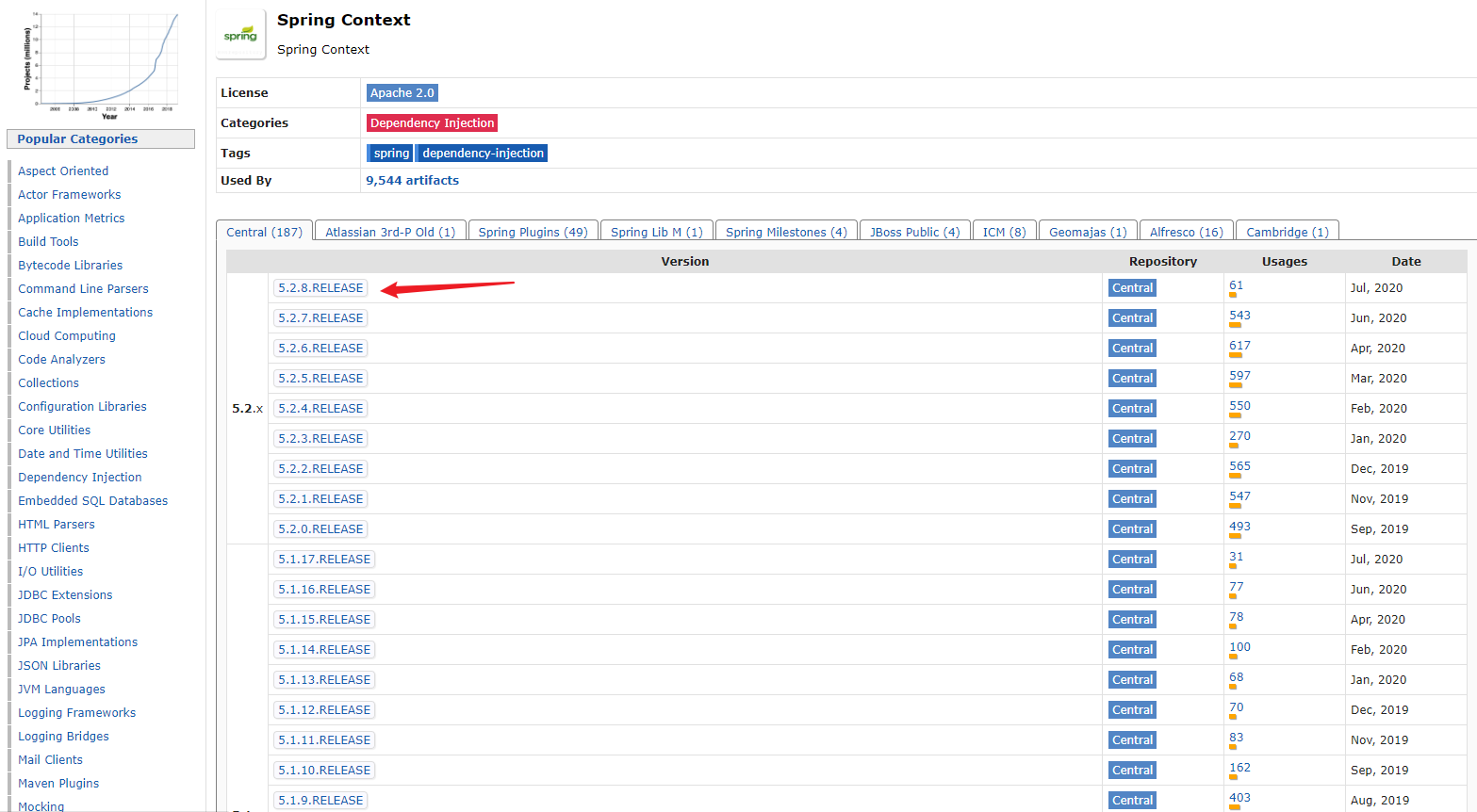Open the Popular Categories heading link

coord(77,139)
